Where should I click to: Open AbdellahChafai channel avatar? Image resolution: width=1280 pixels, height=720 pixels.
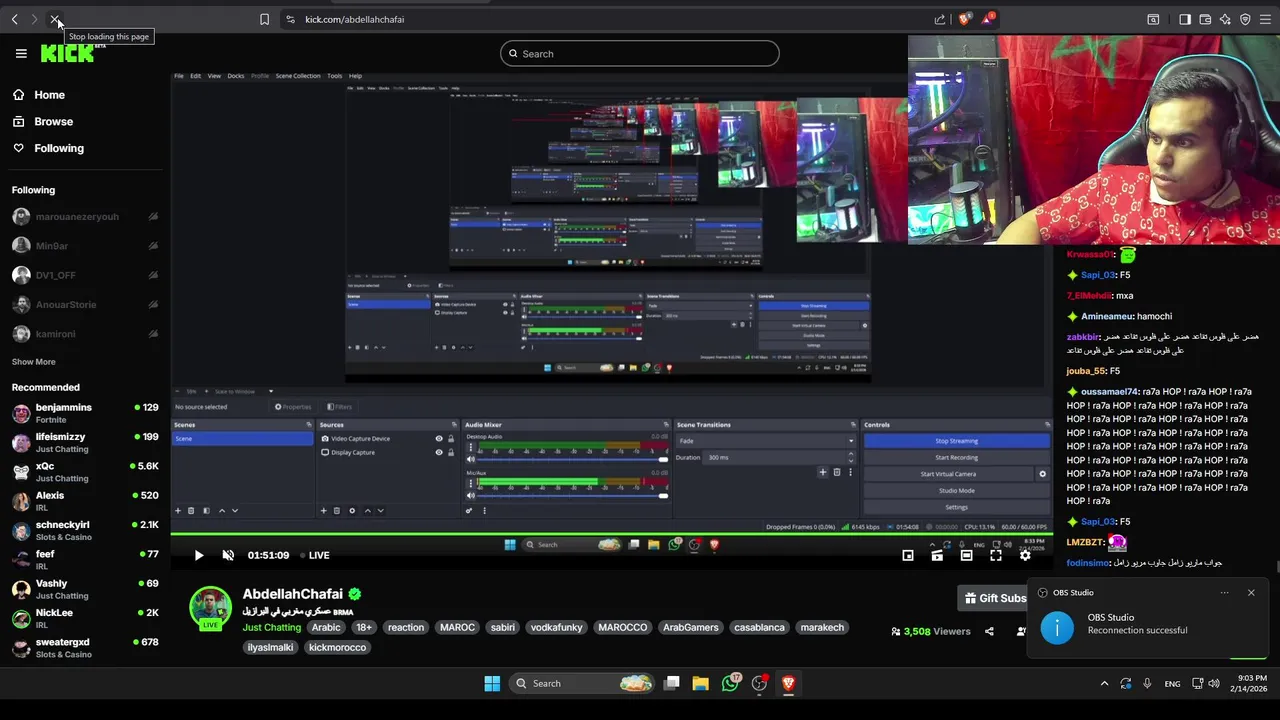(x=210, y=609)
